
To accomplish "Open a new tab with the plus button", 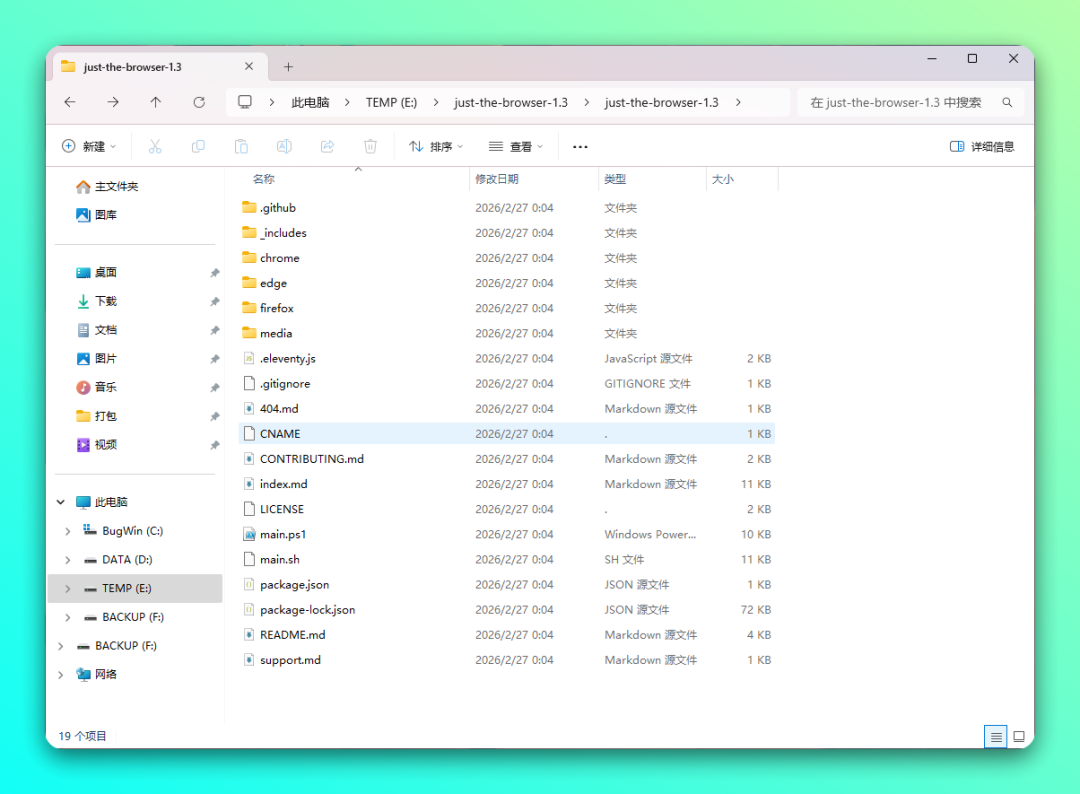I will 289,67.
